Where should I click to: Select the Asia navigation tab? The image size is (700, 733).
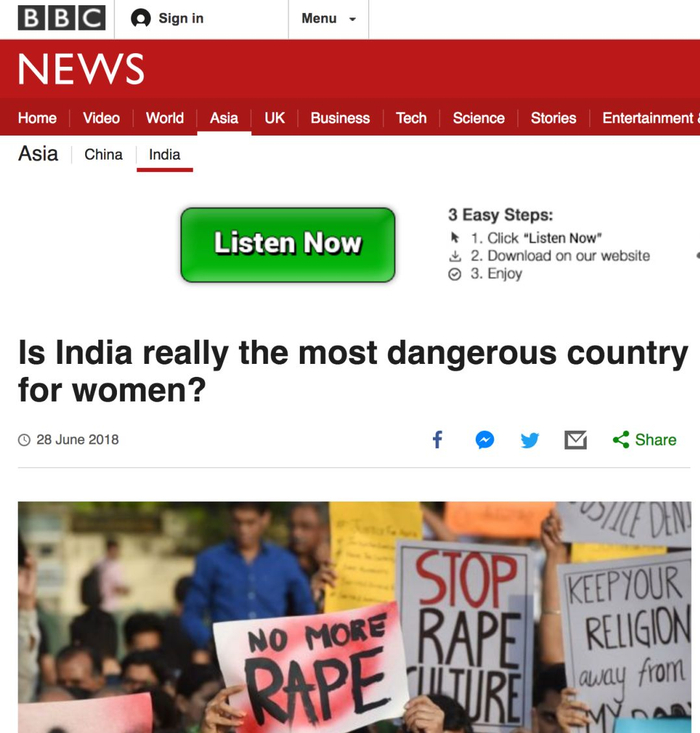(x=224, y=118)
